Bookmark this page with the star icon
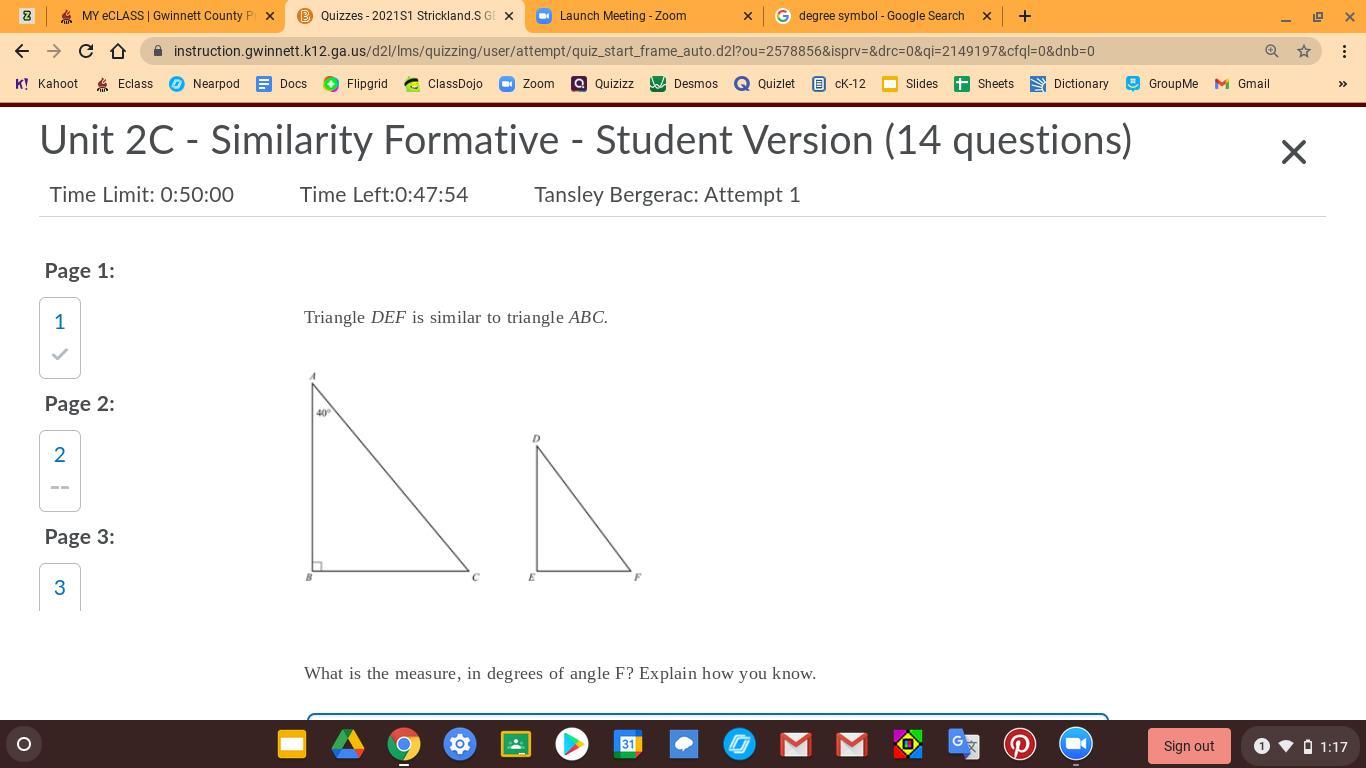This screenshot has height=768, width=1366. tap(1304, 51)
